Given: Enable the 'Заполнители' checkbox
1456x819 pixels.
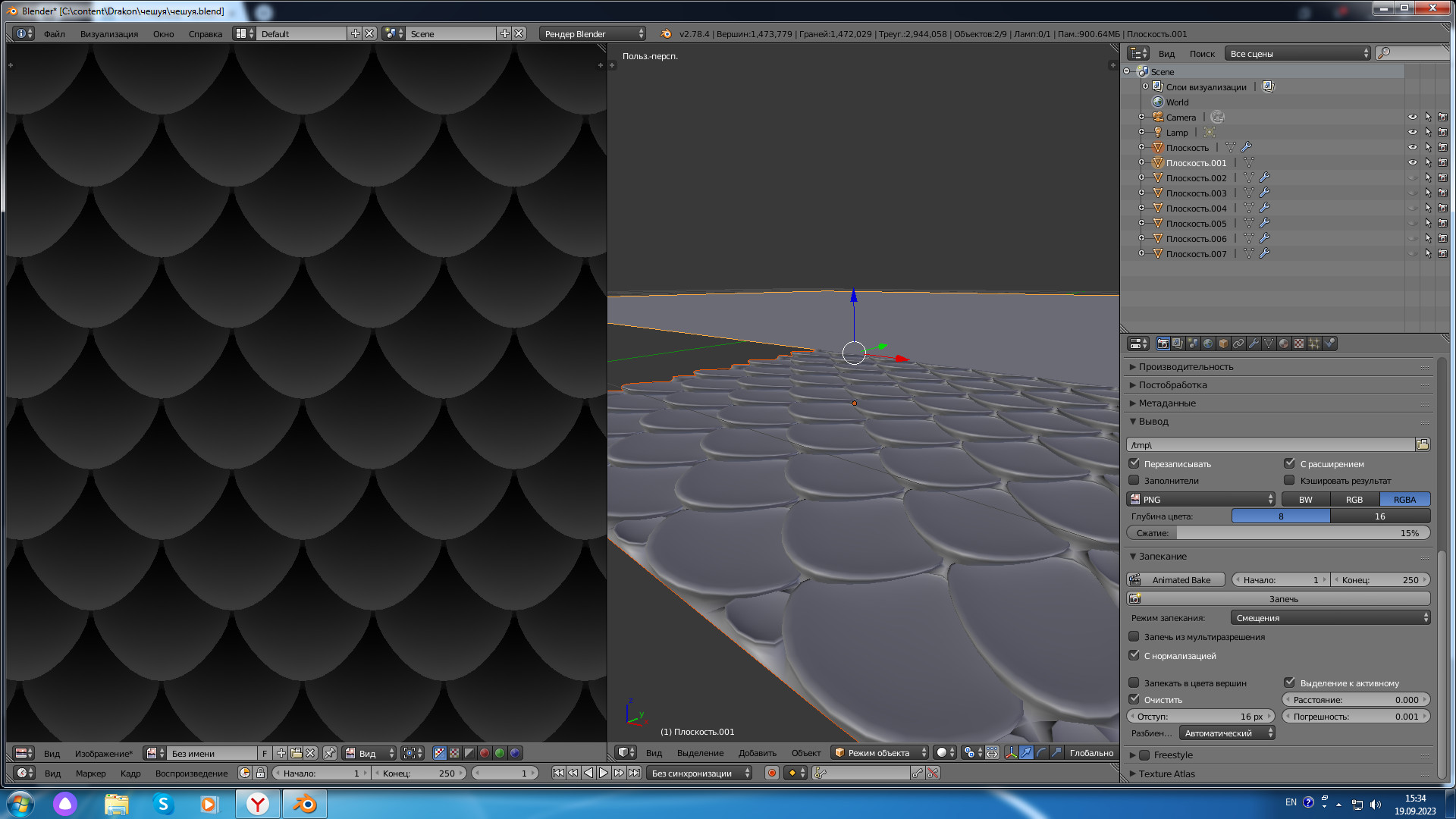Looking at the screenshot, I should [1134, 480].
